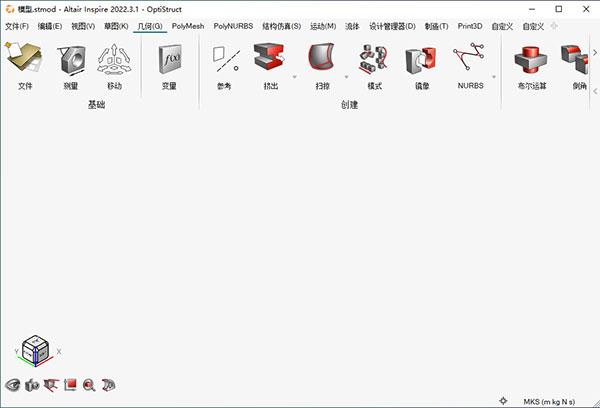This screenshot has height=408, width=600.
Task: Toggle the section cut view icon
Action: tap(52, 384)
